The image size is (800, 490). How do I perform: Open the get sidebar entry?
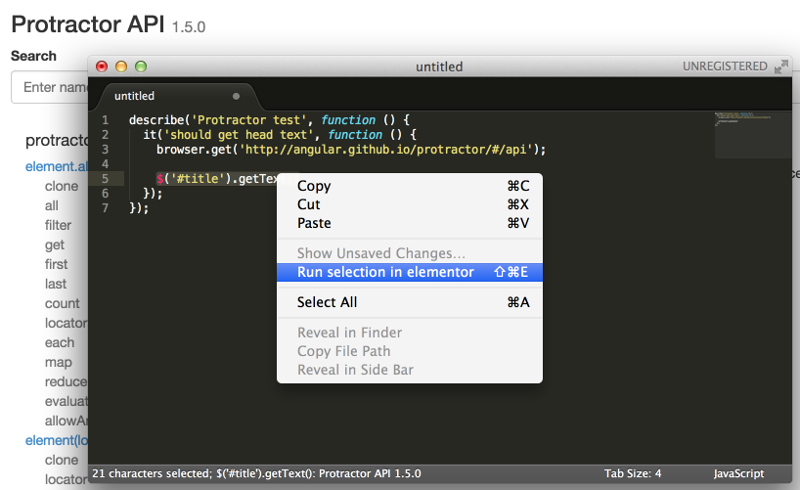point(55,245)
